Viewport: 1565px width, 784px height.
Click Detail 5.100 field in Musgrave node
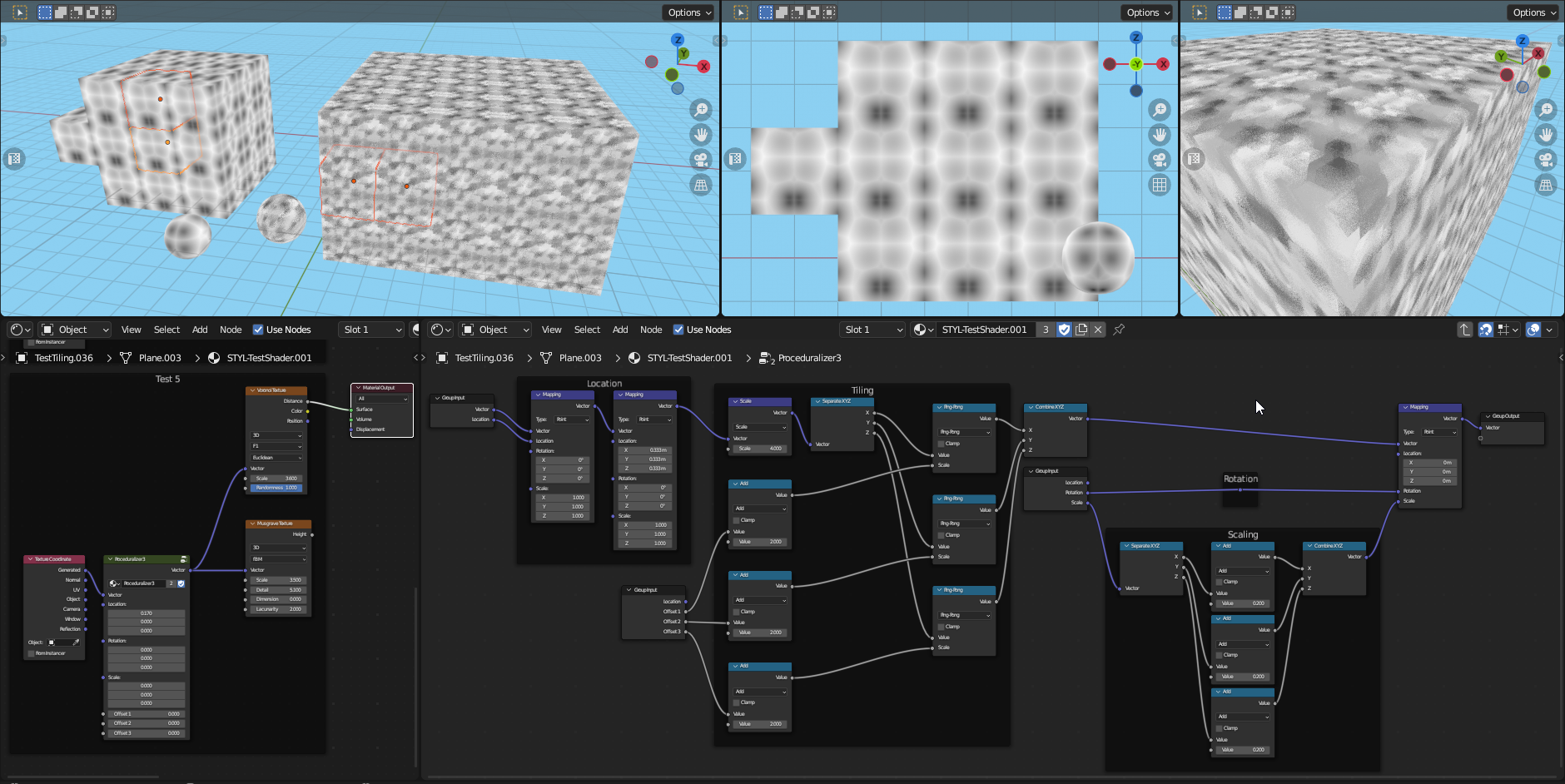(279, 590)
